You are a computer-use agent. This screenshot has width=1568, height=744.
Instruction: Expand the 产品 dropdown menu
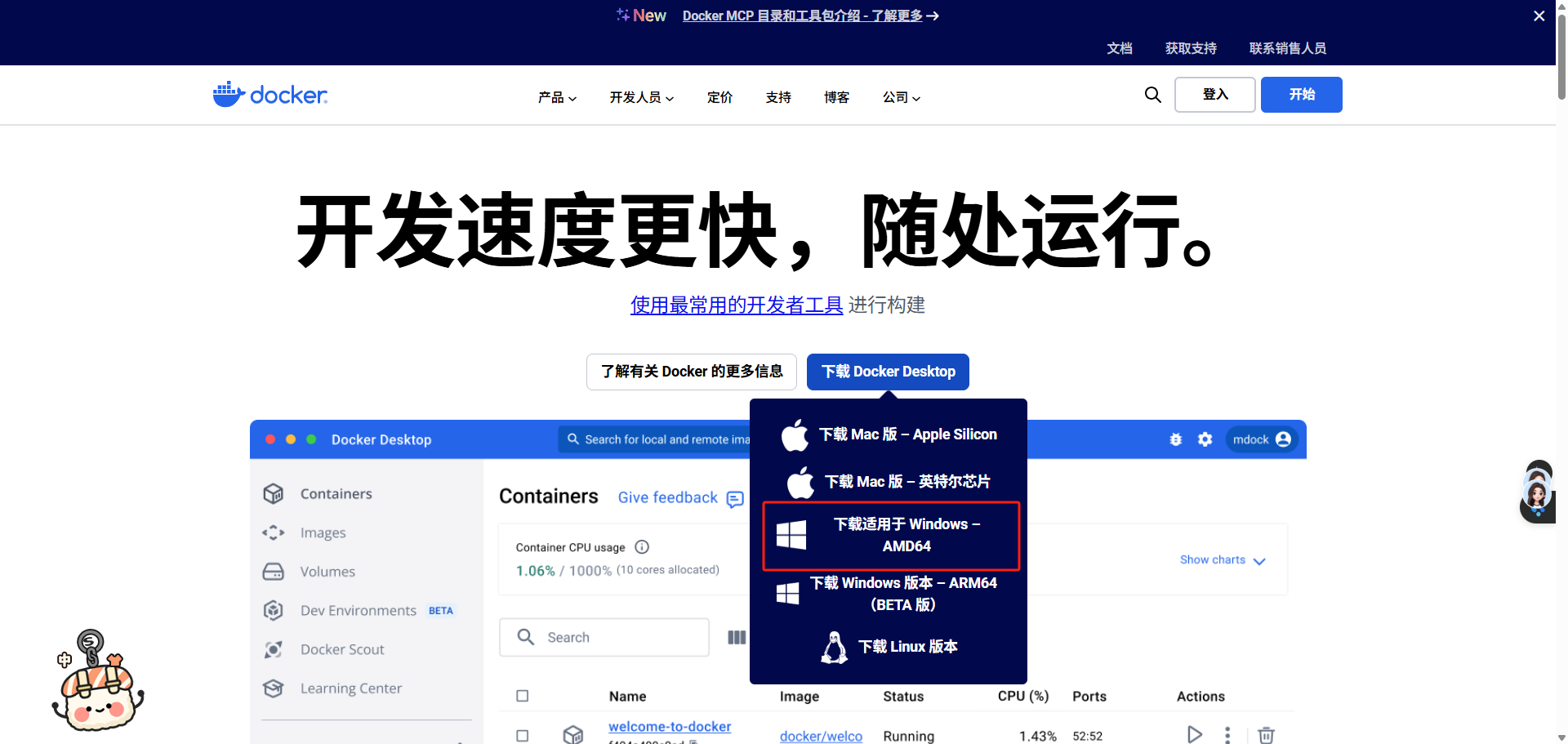[x=557, y=97]
